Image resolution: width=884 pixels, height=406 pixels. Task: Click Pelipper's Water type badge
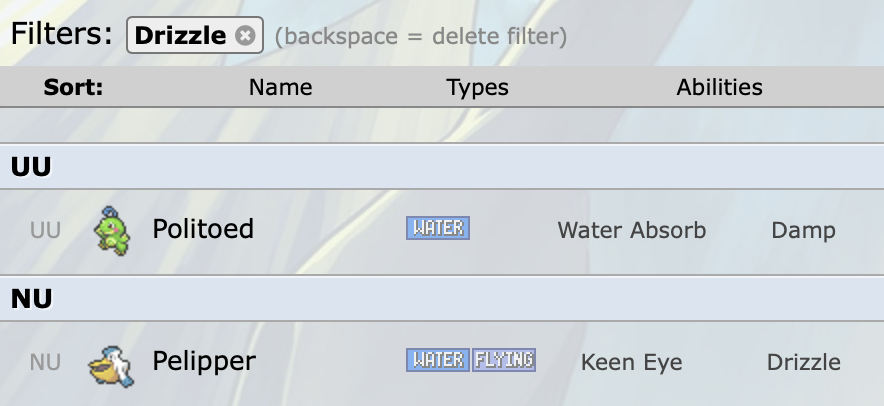point(437,359)
